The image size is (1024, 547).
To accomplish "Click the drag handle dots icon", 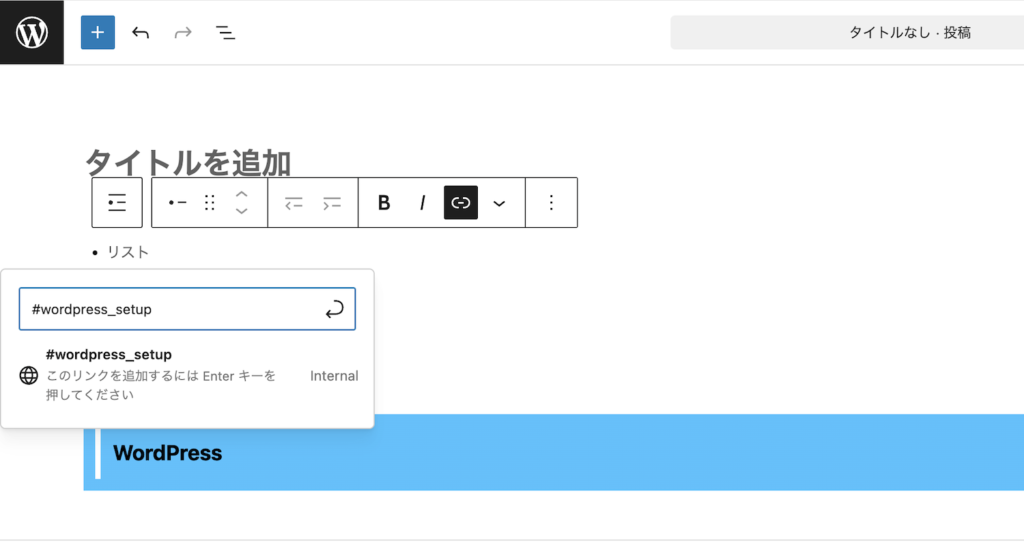I will pos(210,202).
